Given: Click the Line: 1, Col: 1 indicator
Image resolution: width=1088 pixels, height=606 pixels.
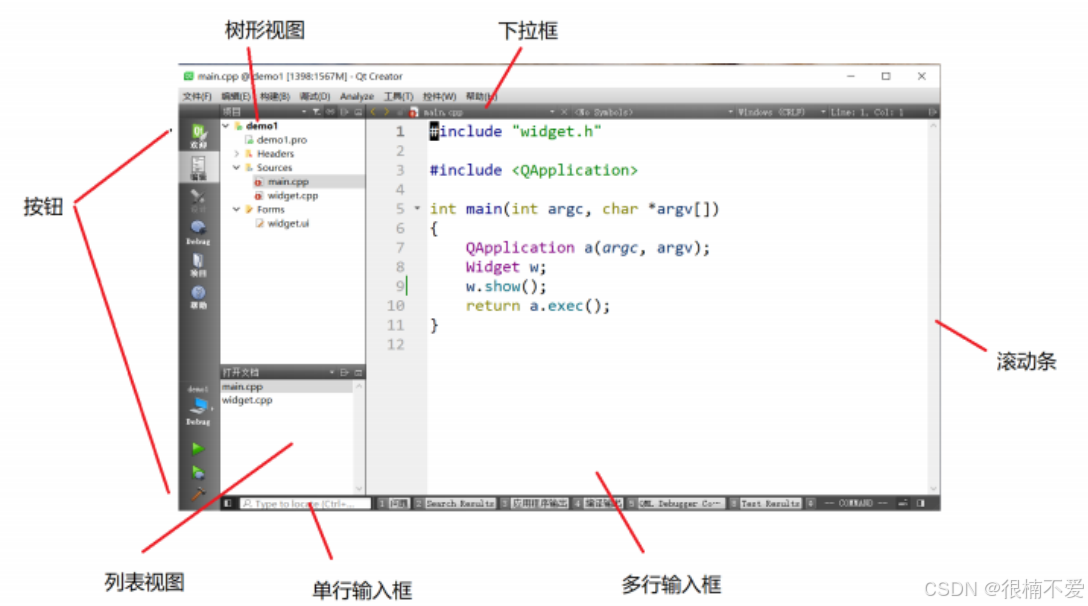Looking at the screenshot, I should pyautogui.click(x=867, y=112).
